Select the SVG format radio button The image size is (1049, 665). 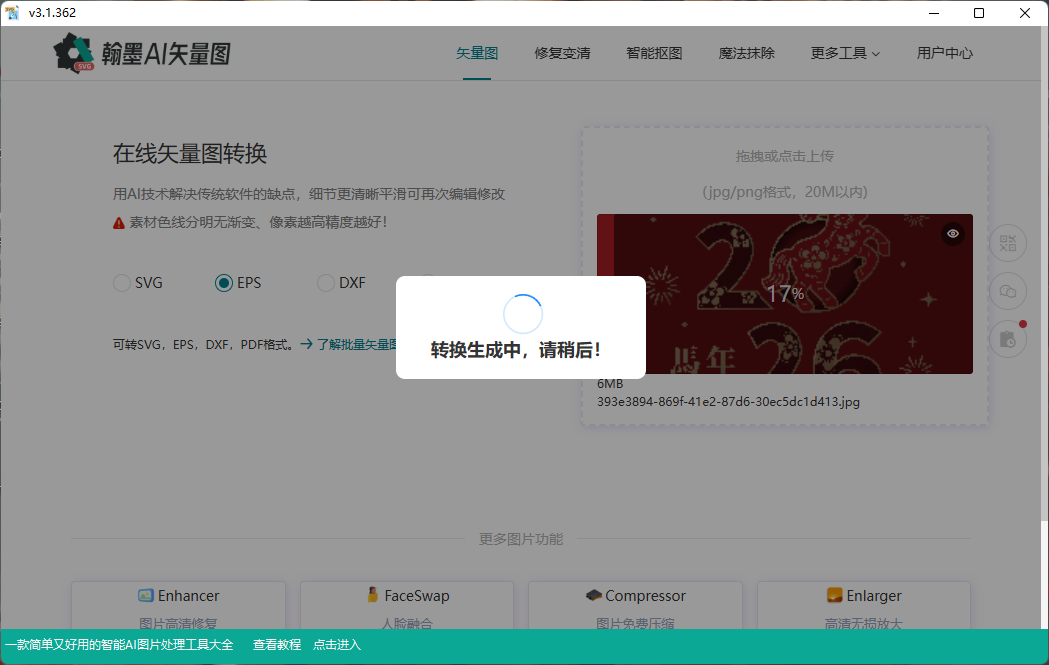click(x=122, y=283)
